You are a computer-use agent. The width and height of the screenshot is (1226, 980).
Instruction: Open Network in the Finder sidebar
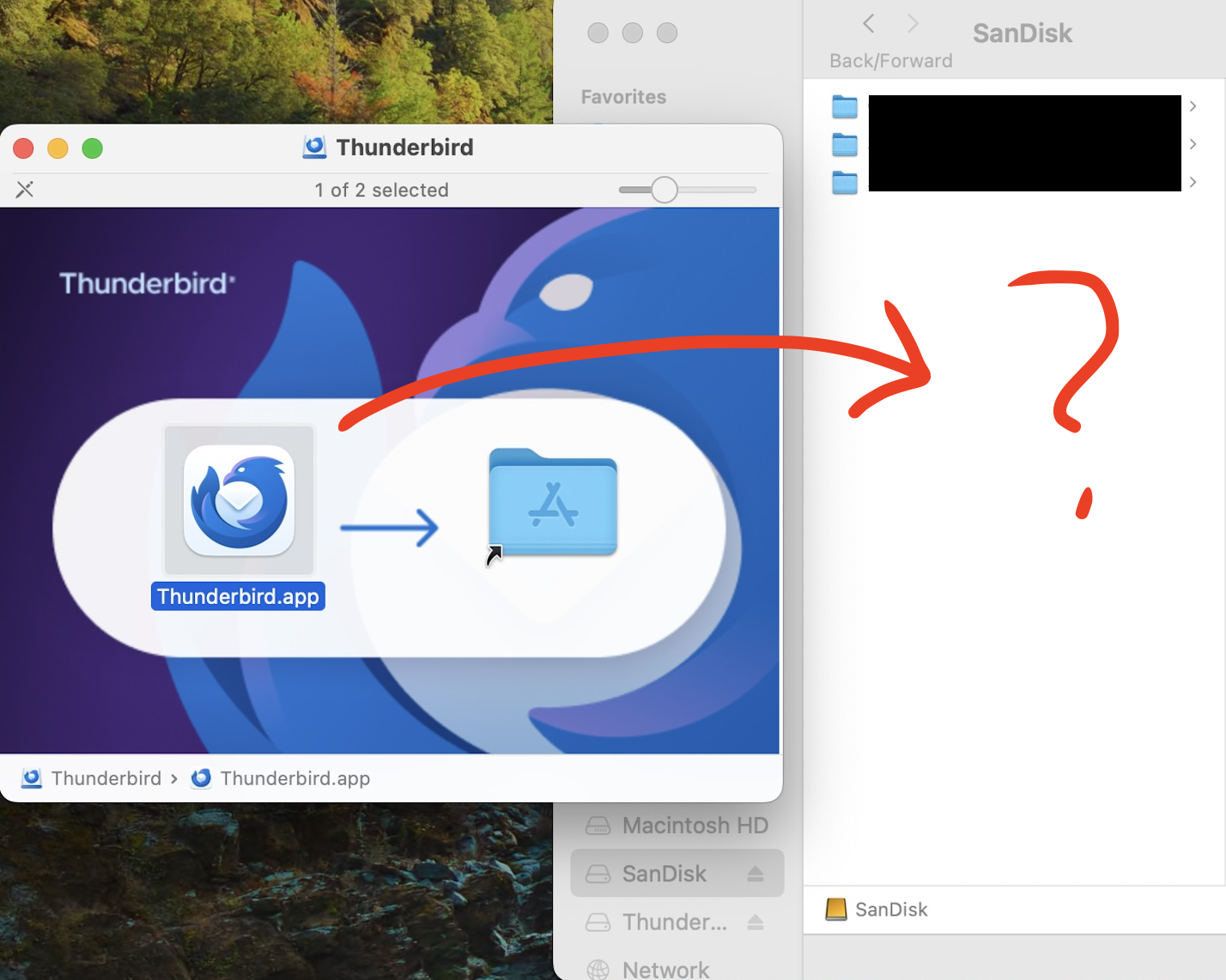[x=677, y=969]
